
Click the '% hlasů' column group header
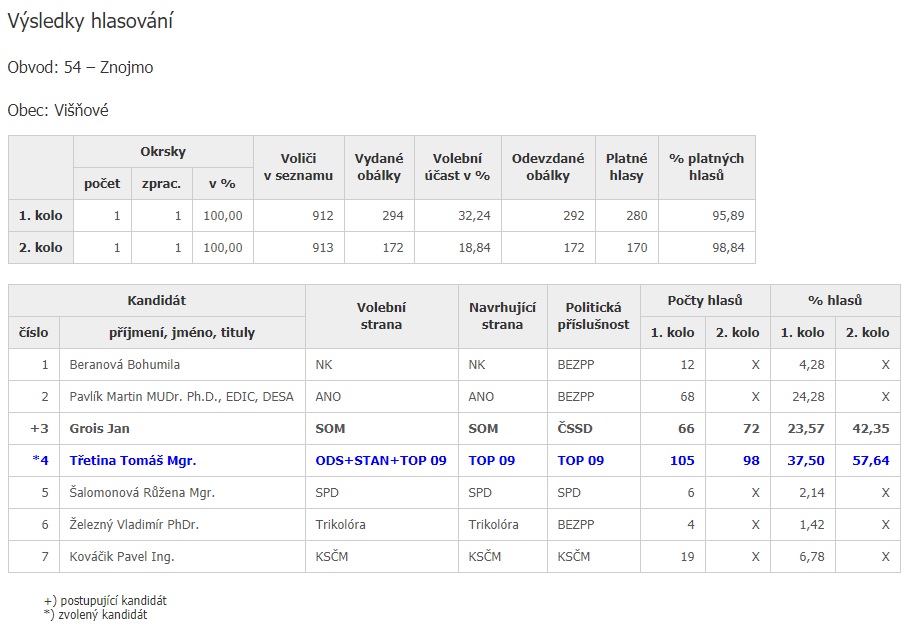835,301
